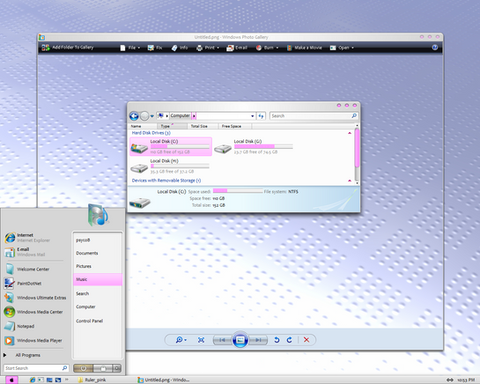Open the Ruler_pink taskbar button
This screenshot has height=384, width=480.
pyautogui.click(x=92, y=380)
